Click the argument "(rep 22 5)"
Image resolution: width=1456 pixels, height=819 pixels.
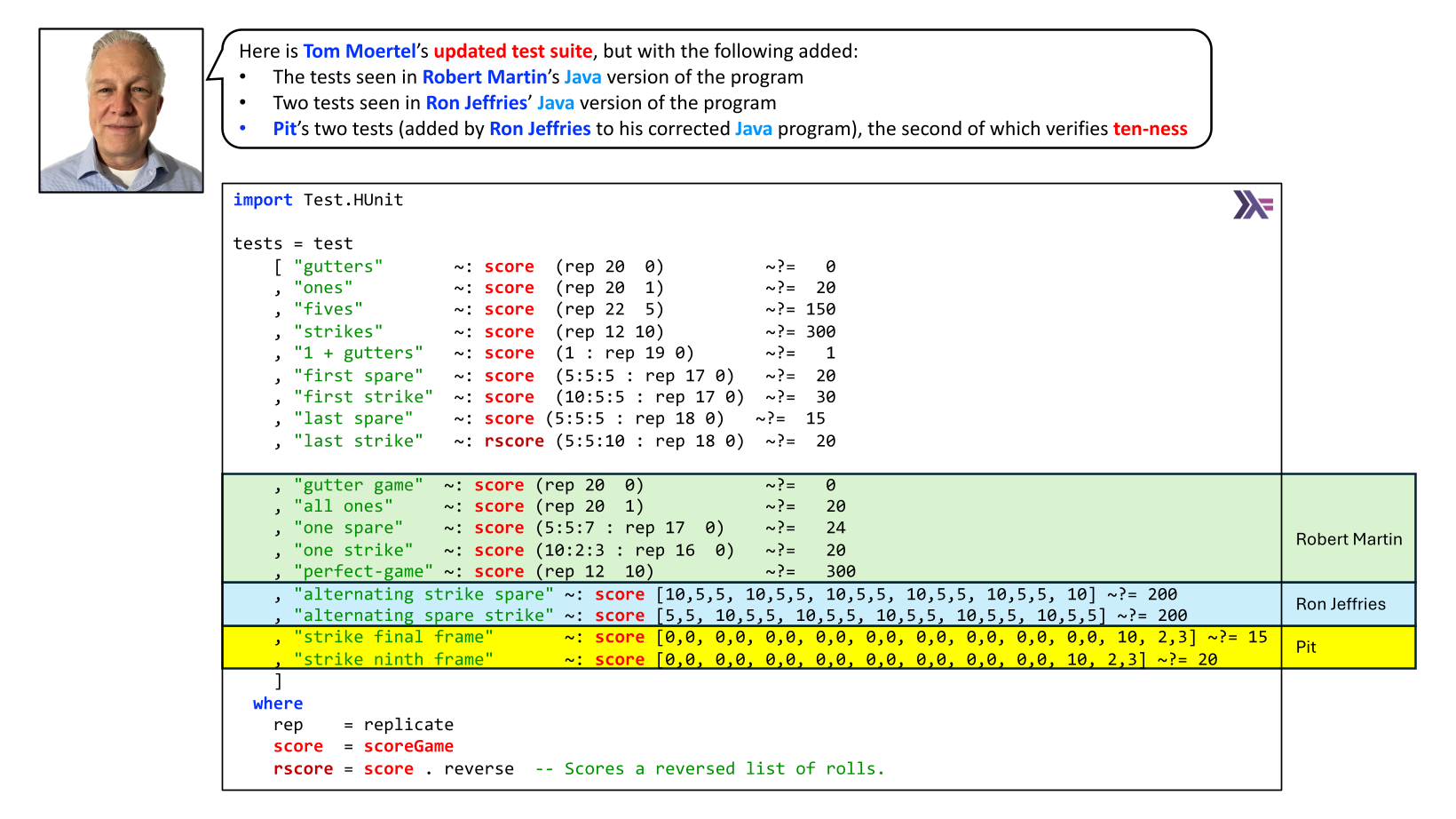[610, 309]
